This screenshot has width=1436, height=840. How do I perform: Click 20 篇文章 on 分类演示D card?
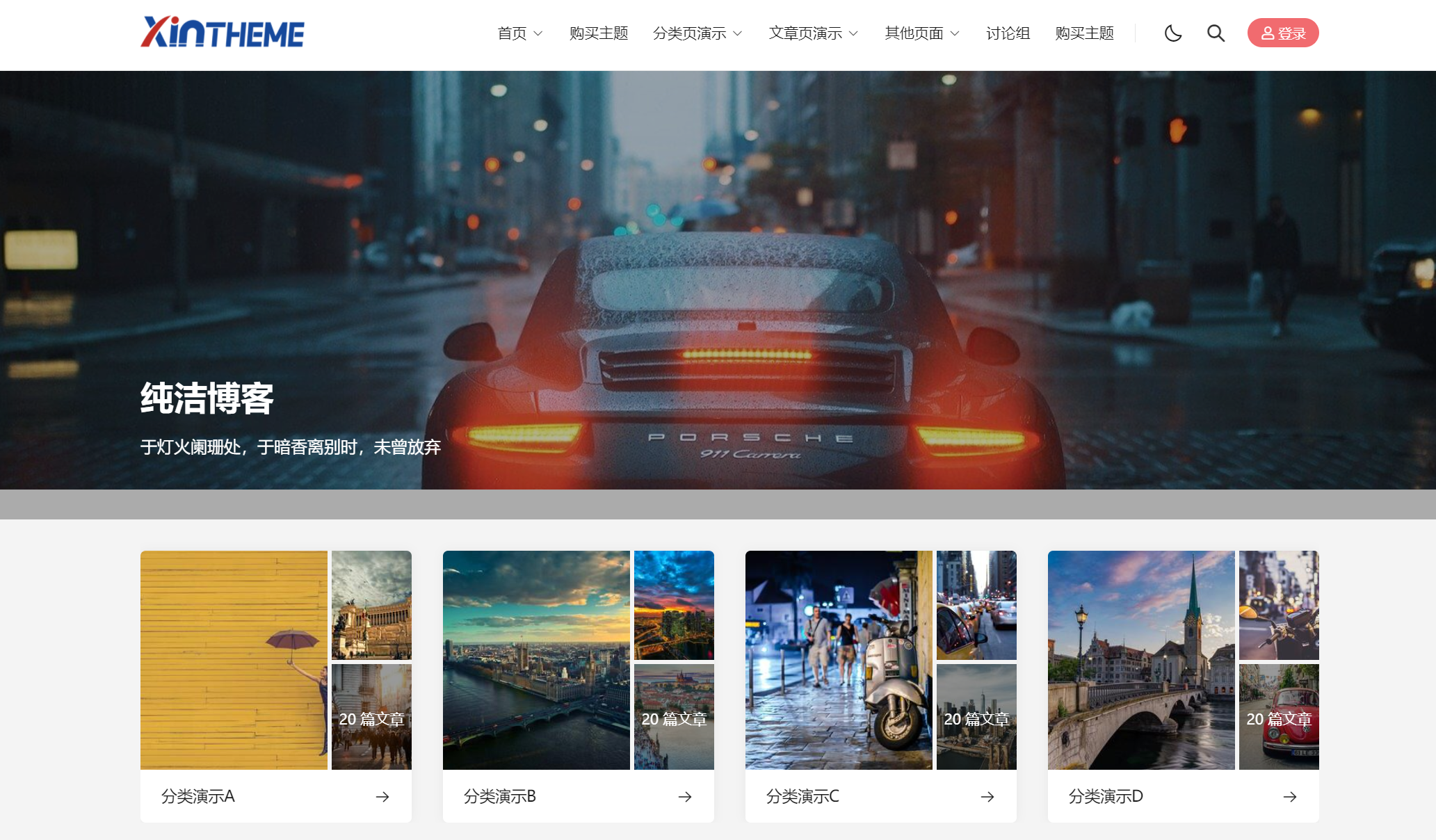1279,719
